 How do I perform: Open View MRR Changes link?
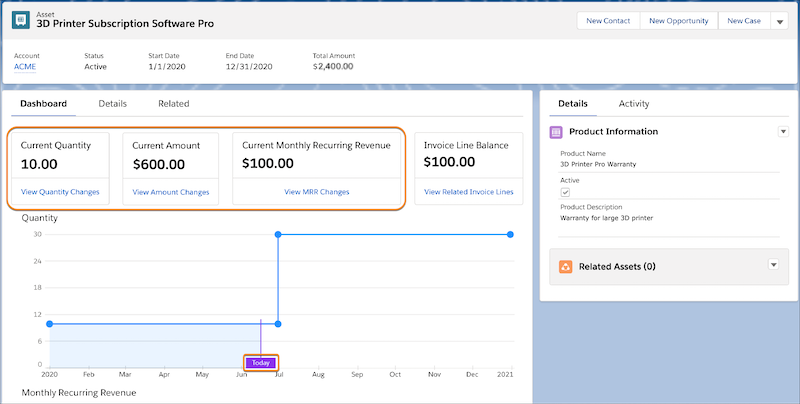317,192
